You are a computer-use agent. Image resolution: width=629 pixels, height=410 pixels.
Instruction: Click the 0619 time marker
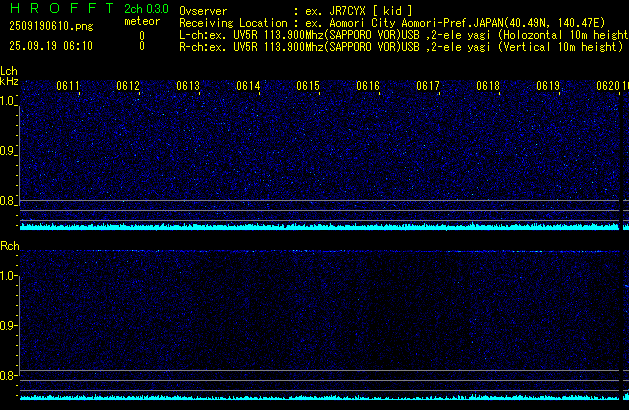point(548,87)
